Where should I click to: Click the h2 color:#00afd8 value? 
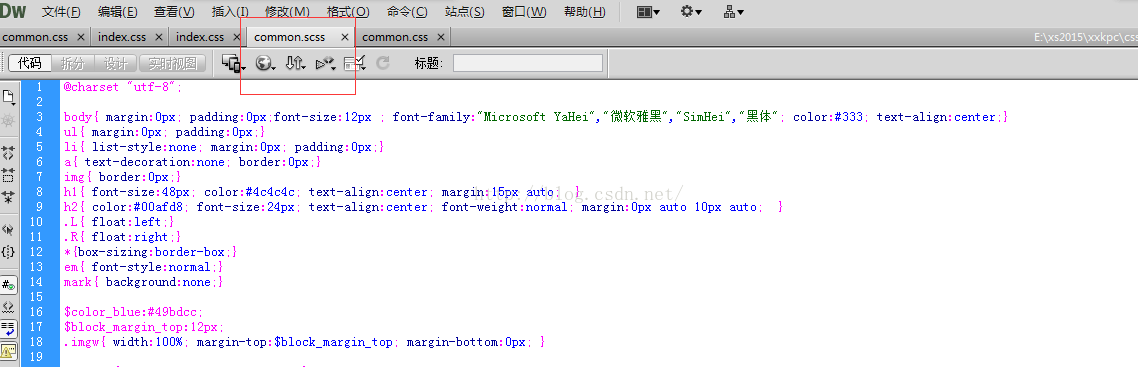pyautogui.click(x=162, y=207)
